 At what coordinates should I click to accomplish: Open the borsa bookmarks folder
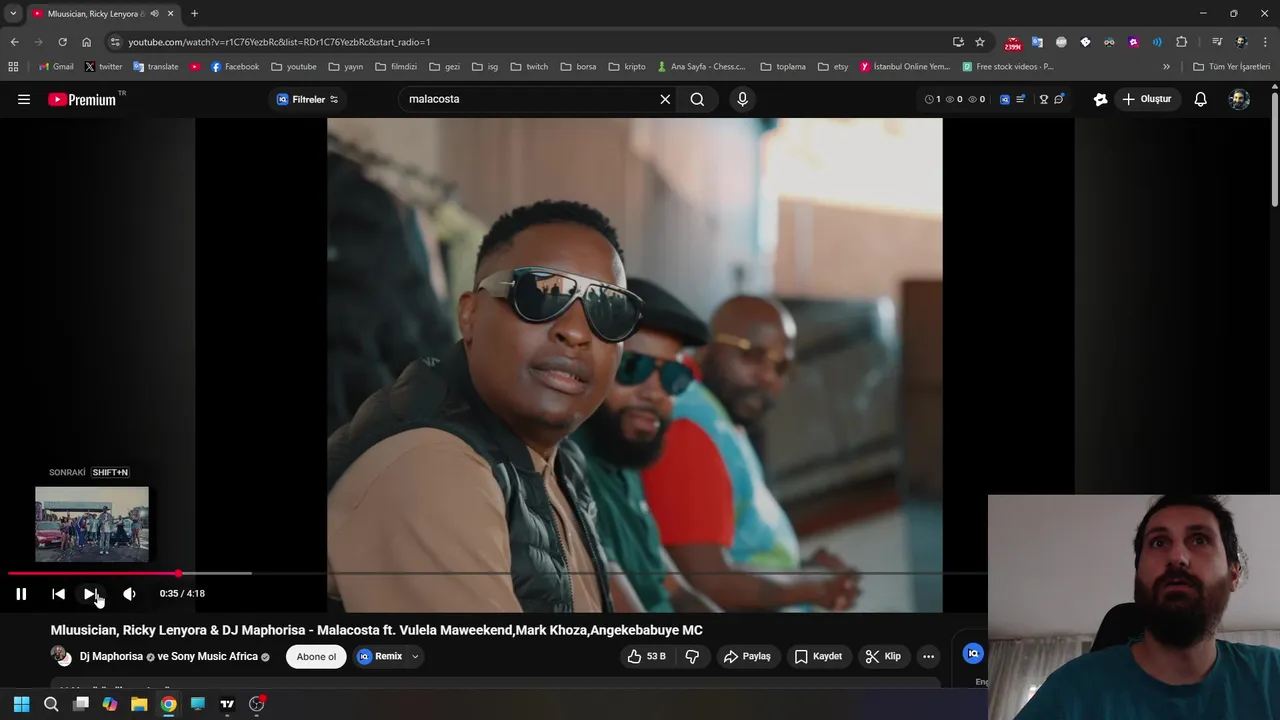click(578, 67)
